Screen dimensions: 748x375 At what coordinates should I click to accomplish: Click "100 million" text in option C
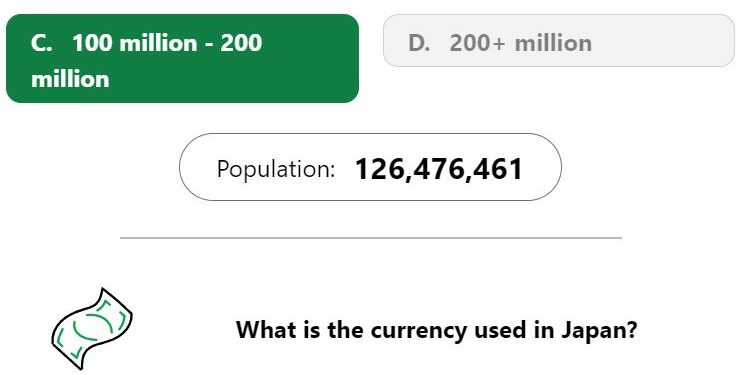click(135, 43)
